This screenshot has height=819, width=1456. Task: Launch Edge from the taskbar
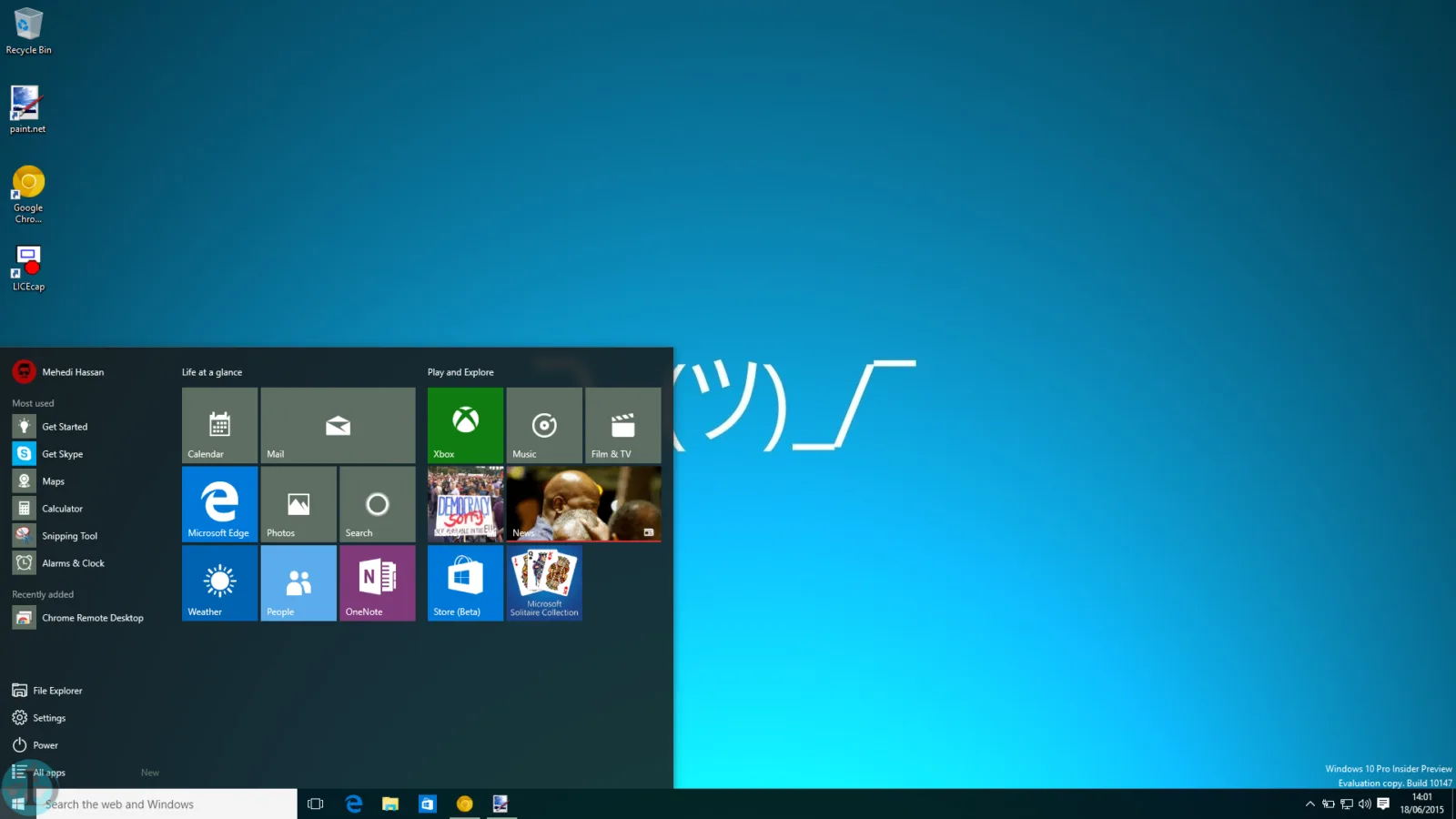[x=354, y=804]
